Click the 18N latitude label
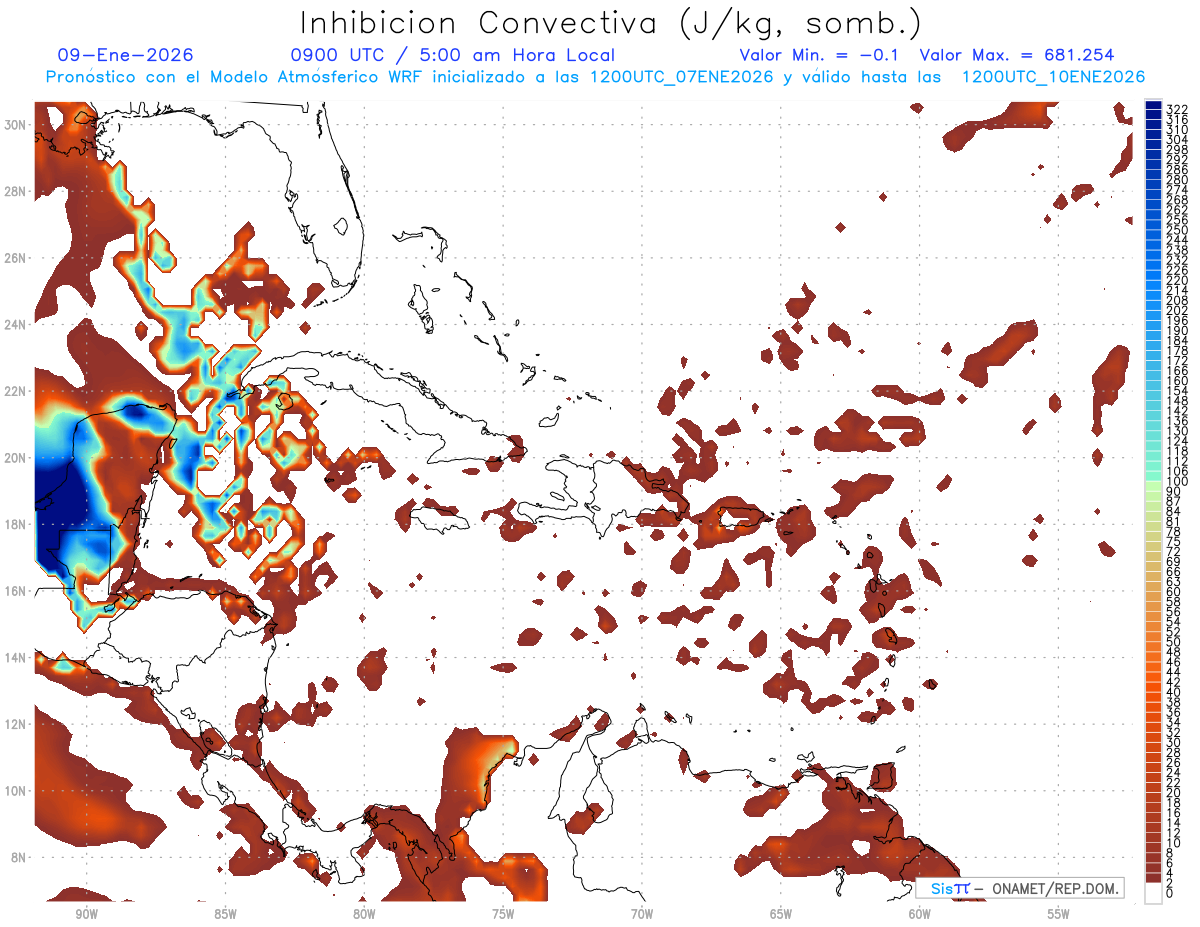The width and height of the screenshot is (1200, 927). tap(15, 524)
